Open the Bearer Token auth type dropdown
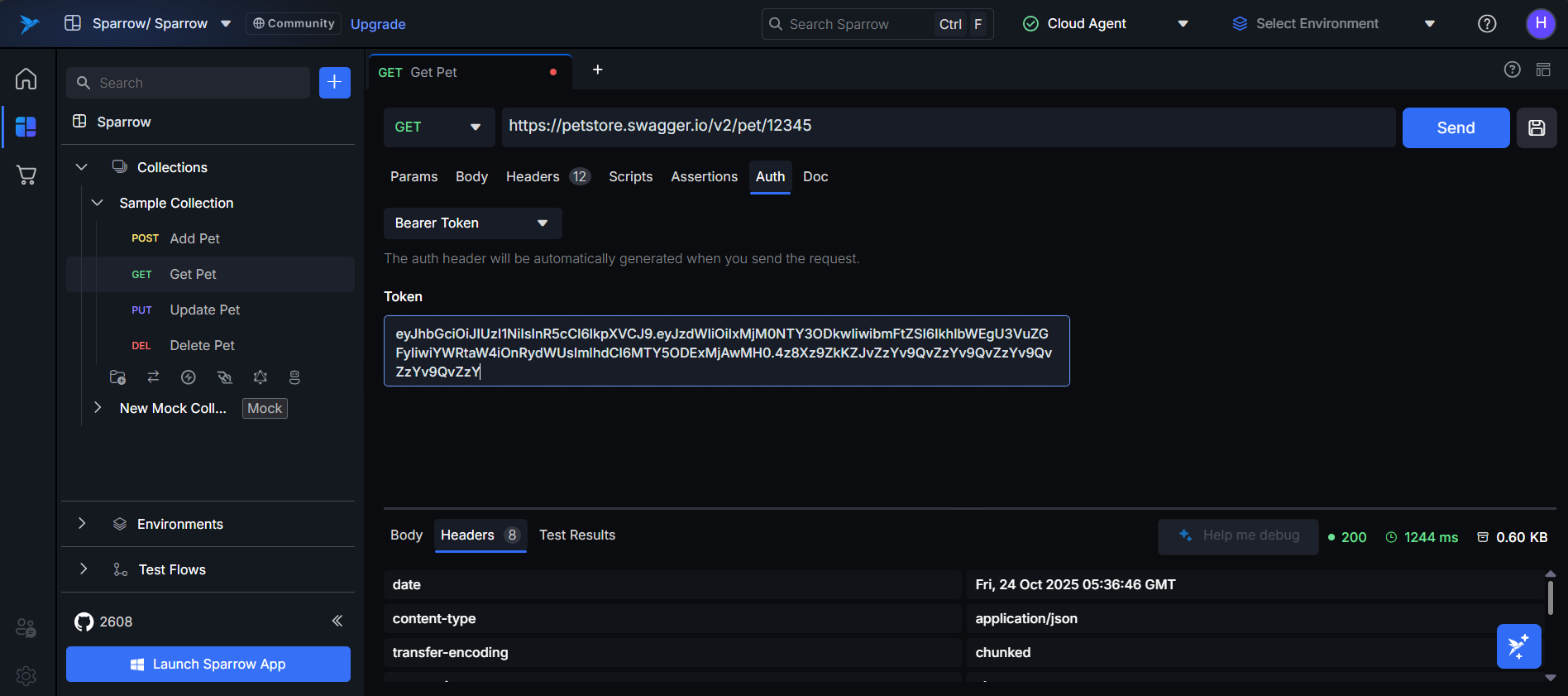 472,223
